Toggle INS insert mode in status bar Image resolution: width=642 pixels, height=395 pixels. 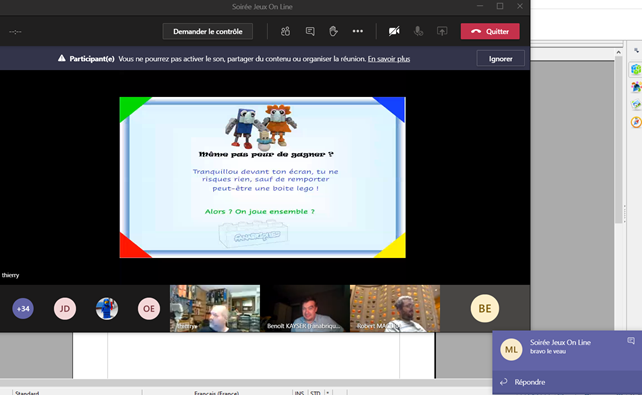(299, 393)
